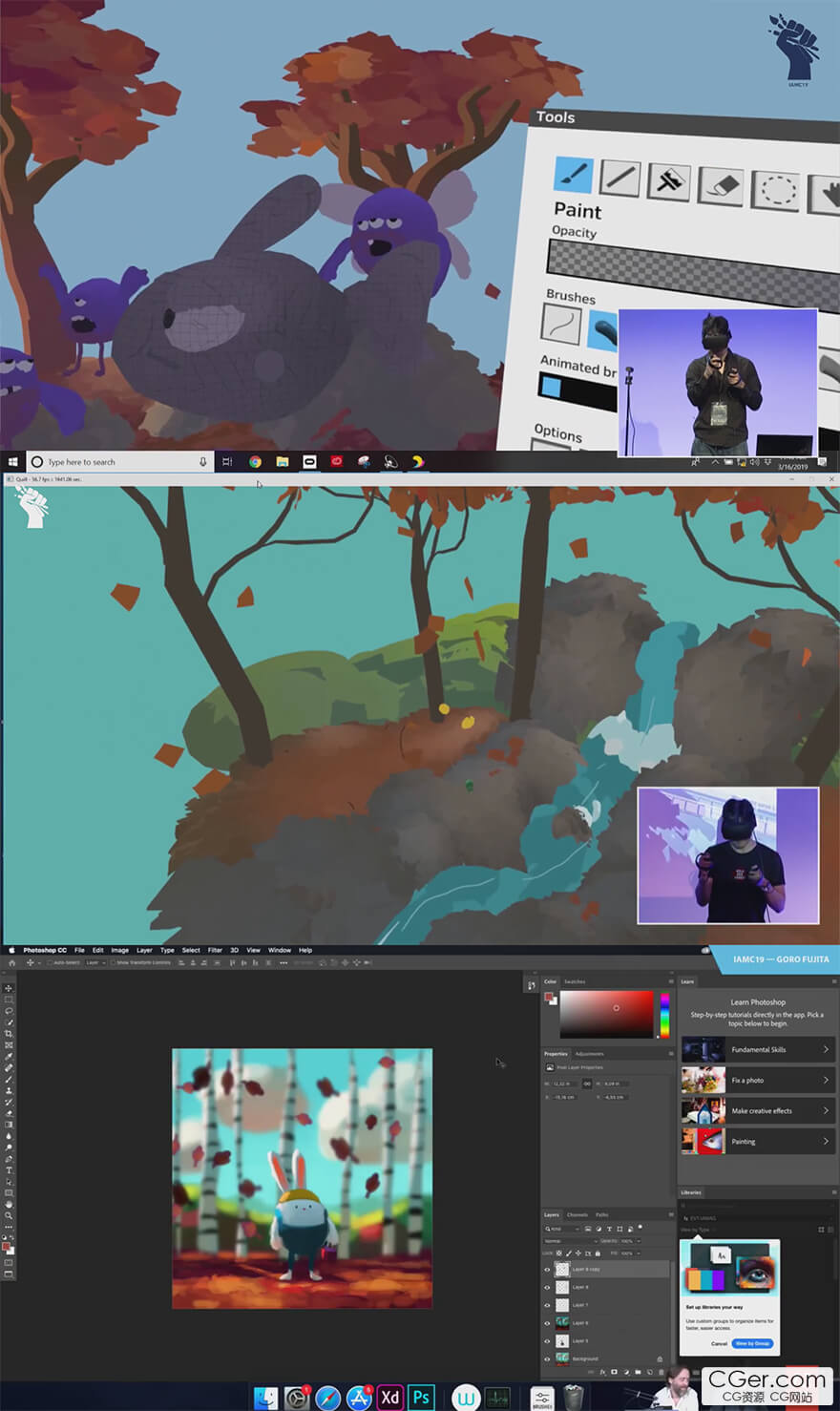Open Photoshop from the macOS dock
This screenshot has width=840, height=1411.
pyautogui.click(x=421, y=1397)
